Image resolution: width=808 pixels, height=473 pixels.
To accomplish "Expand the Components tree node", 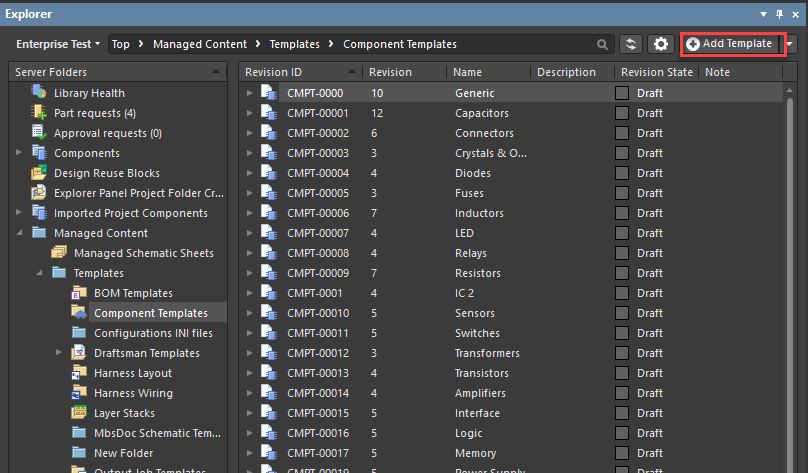I will (19, 153).
